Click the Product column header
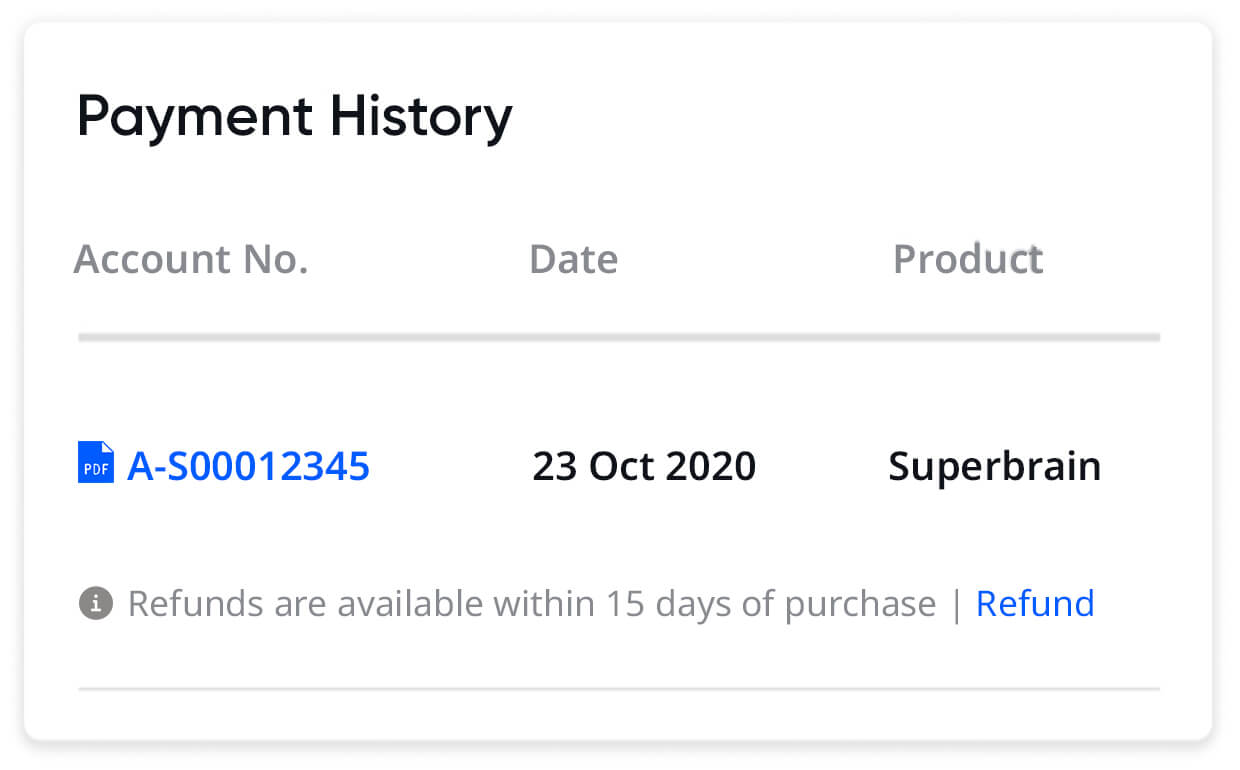This screenshot has height=770, width=1240. 967,260
